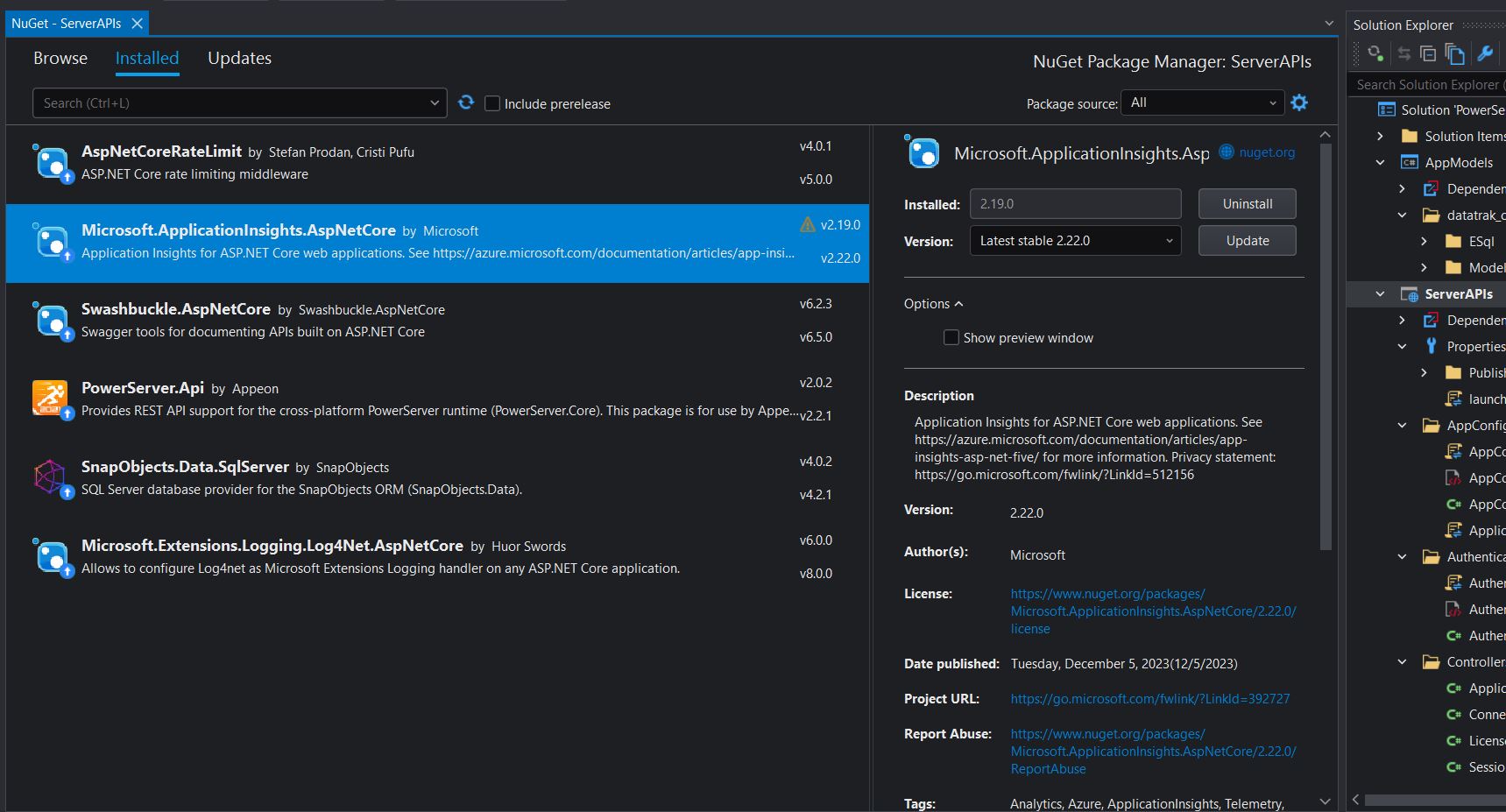Click the warning icon beside v2.19.0
The image size is (1506, 812).
click(807, 225)
